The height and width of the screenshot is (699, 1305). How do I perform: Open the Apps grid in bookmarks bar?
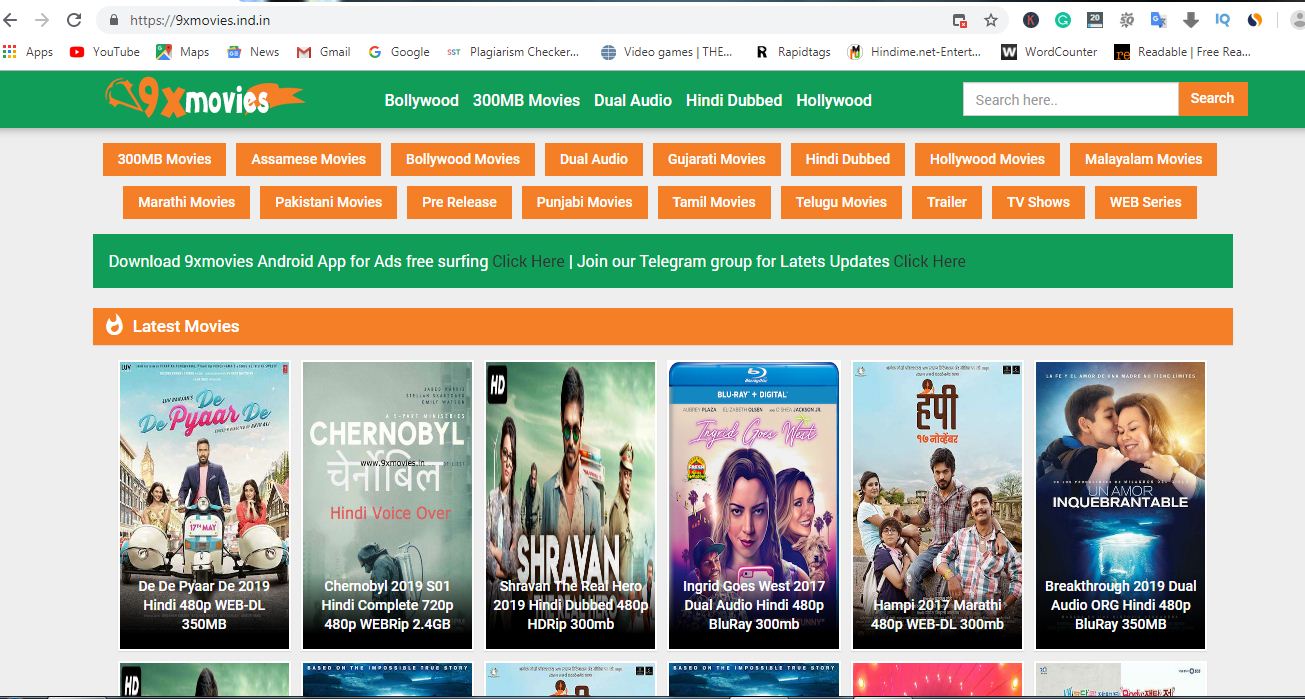28,52
